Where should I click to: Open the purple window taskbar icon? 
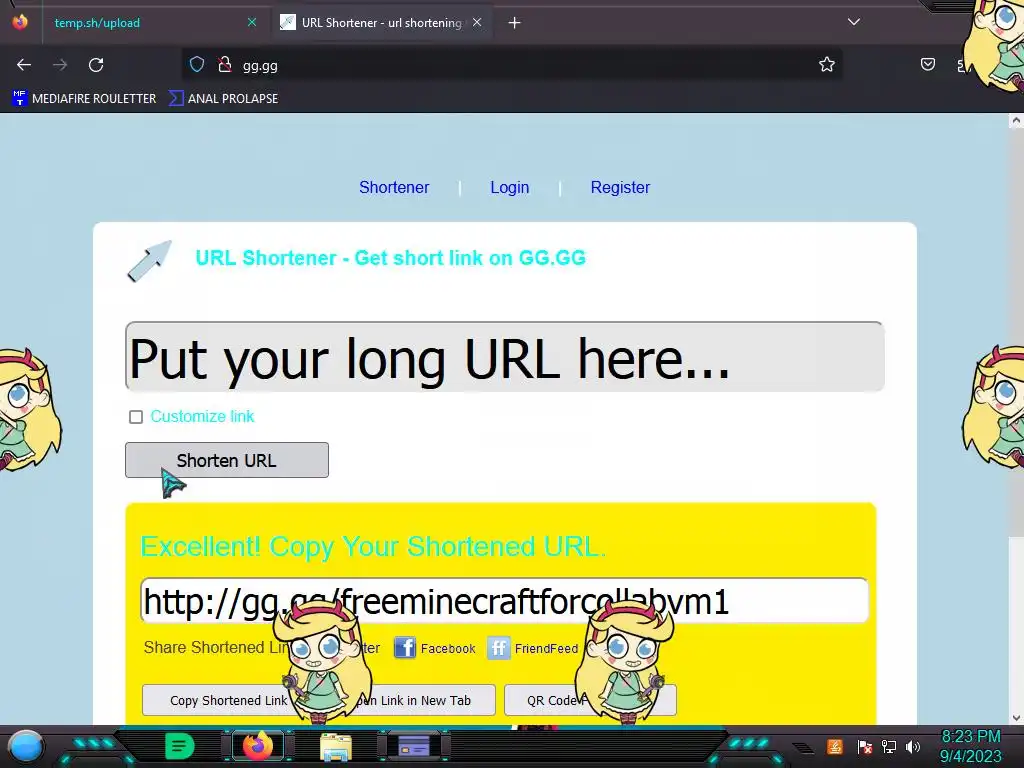click(x=414, y=746)
